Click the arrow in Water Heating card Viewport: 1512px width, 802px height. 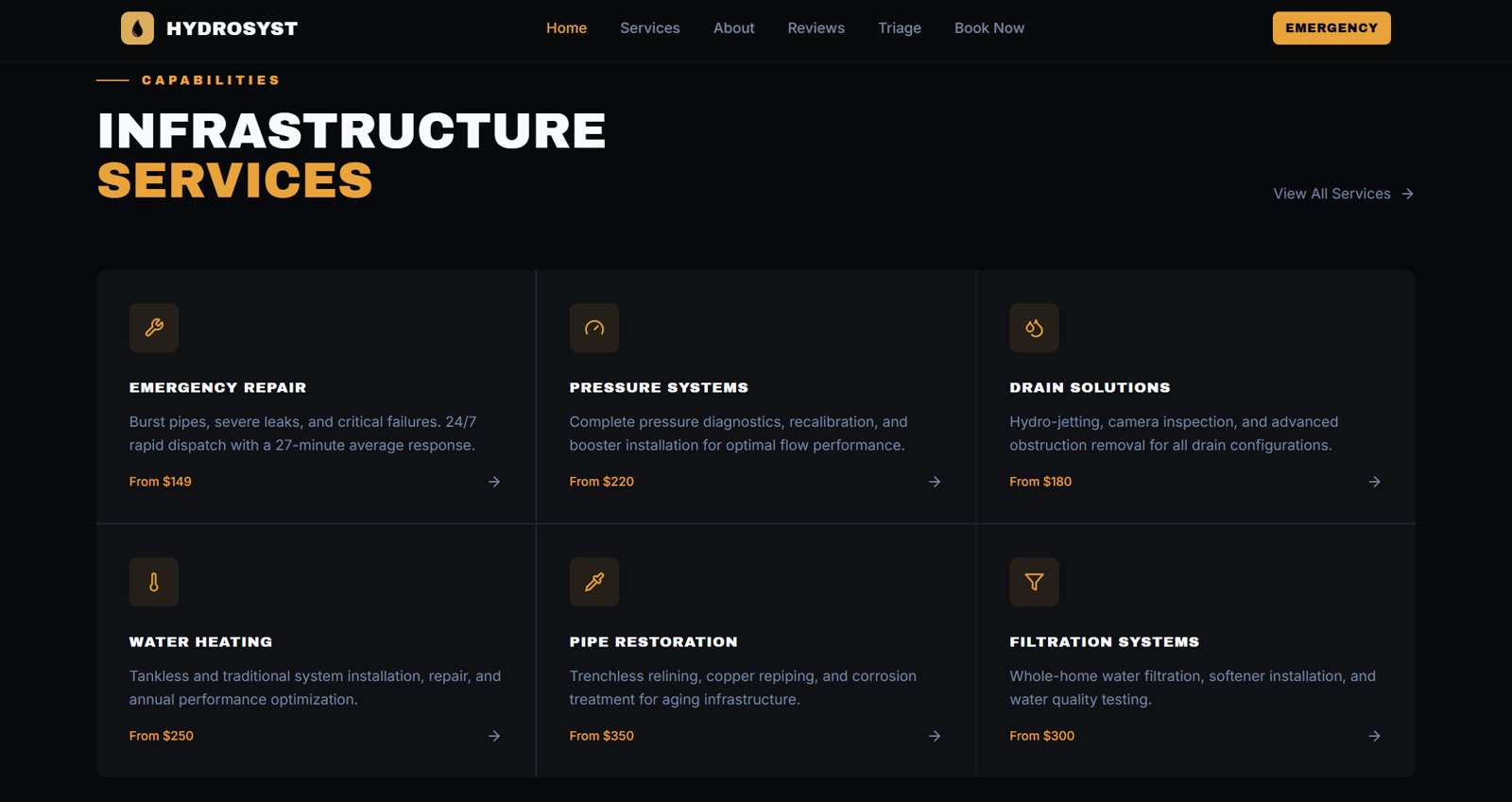494,736
